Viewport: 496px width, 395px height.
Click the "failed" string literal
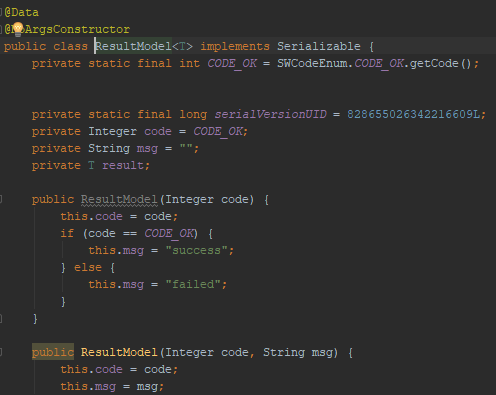pyautogui.click(x=193, y=284)
